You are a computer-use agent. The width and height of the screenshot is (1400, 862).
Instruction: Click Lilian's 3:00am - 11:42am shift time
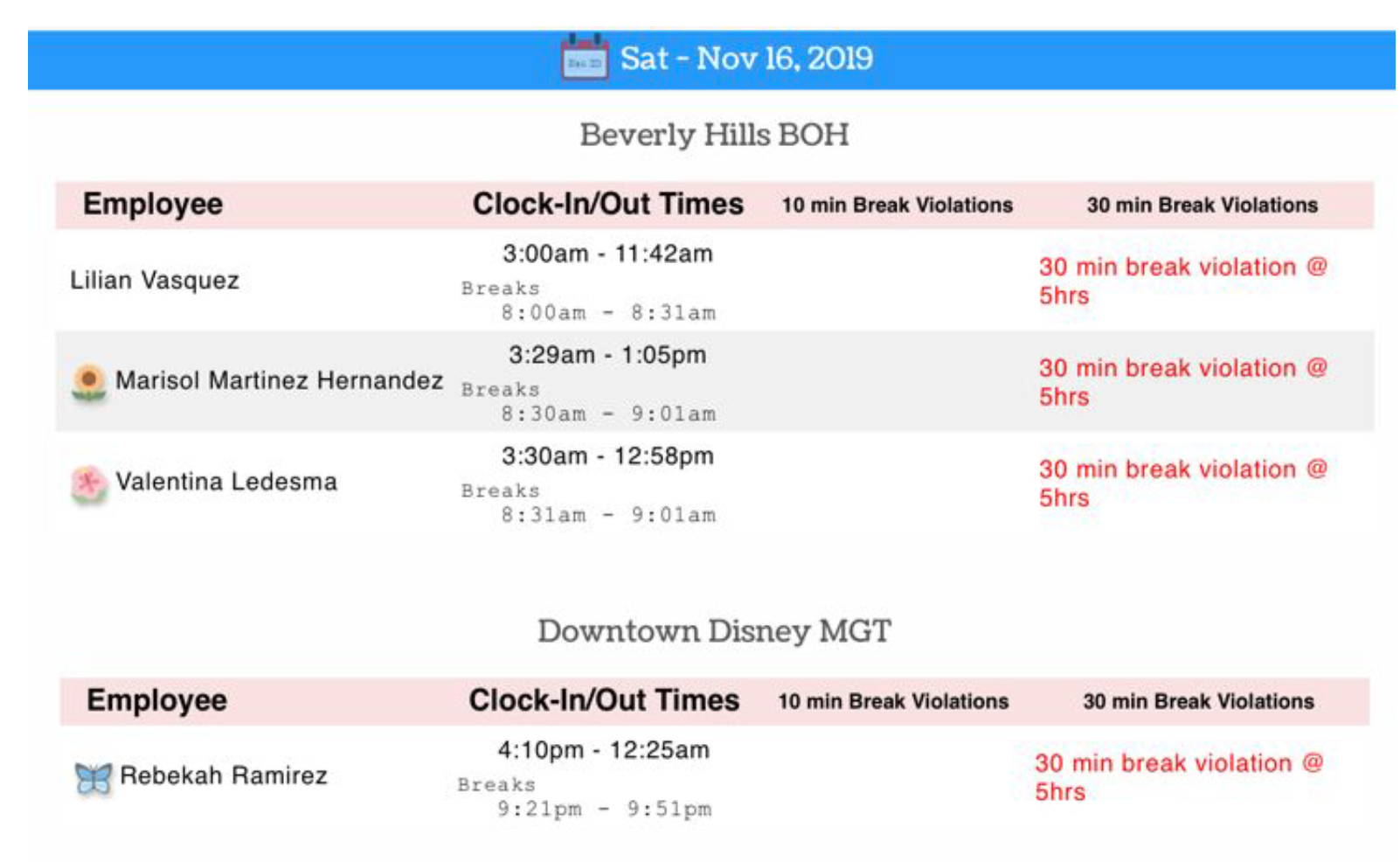coord(607,254)
